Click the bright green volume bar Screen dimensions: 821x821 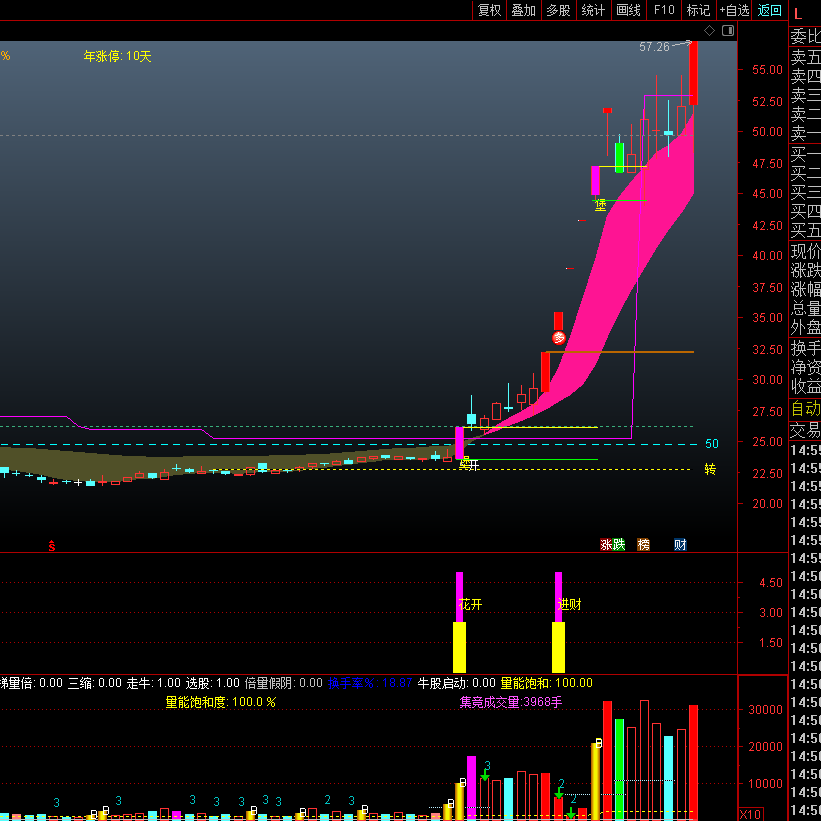coord(619,770)
